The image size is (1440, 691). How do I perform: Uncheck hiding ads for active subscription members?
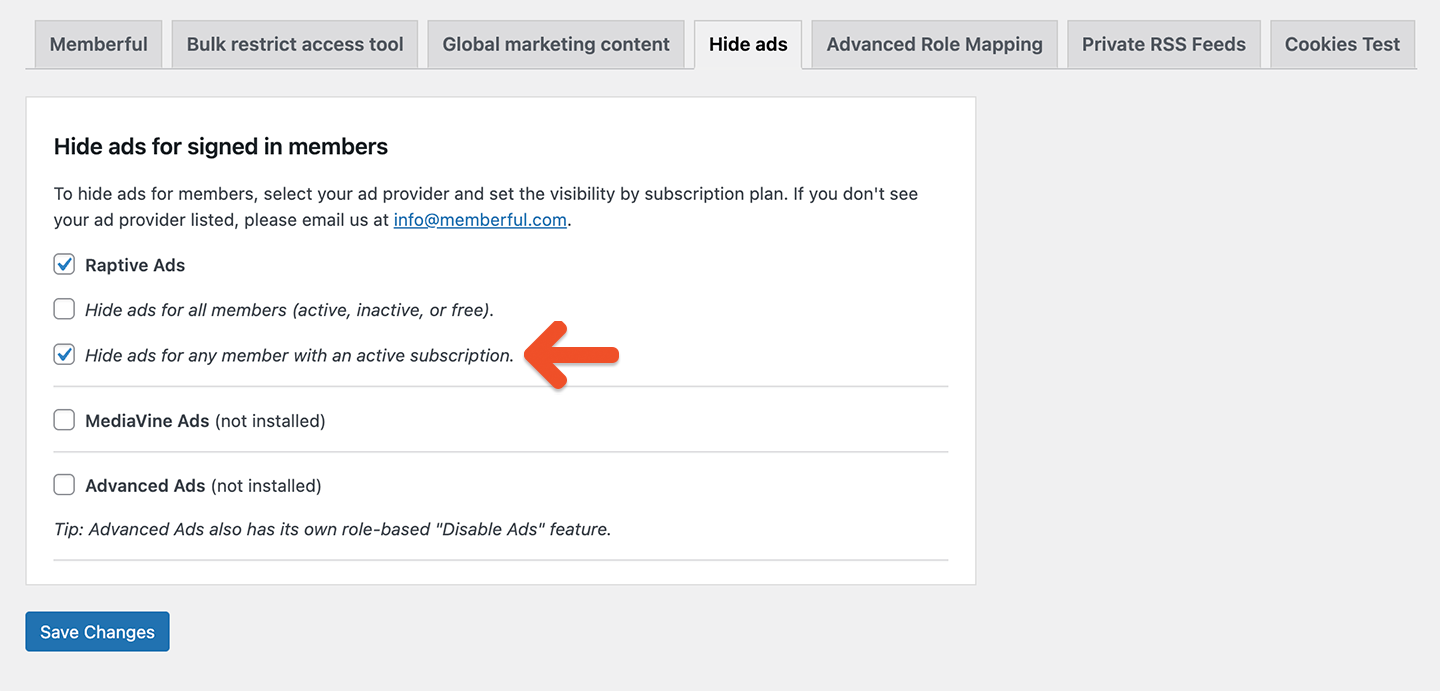[64, 354]
